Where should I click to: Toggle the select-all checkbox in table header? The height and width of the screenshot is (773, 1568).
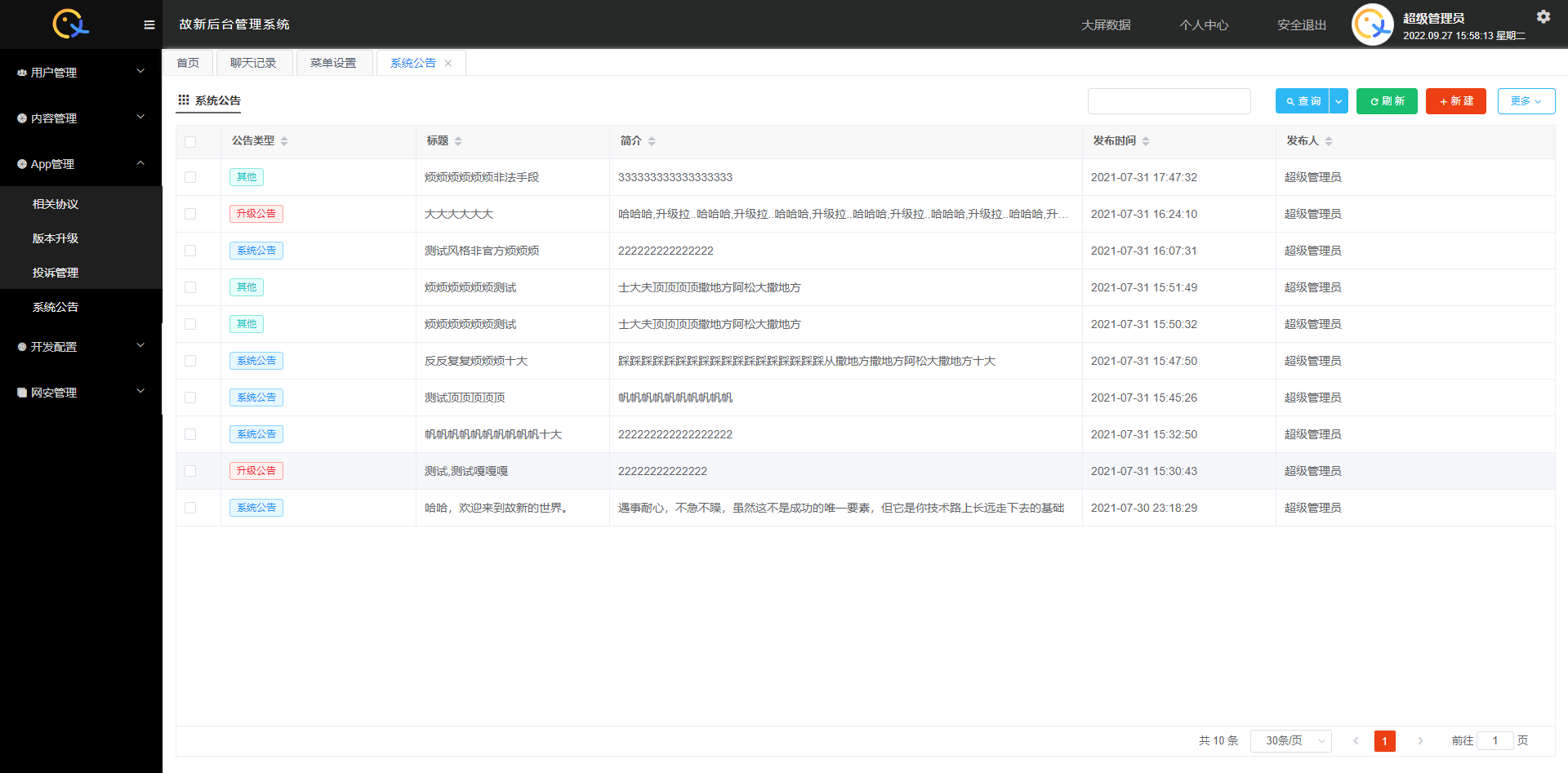point(190,141)
